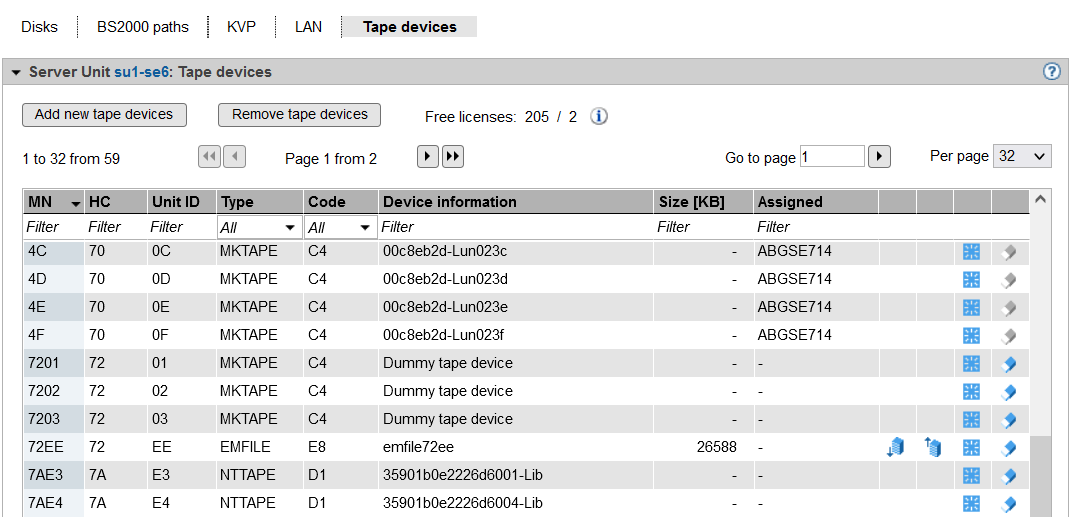Click Add new tape devices button

[x=104, y=115]
